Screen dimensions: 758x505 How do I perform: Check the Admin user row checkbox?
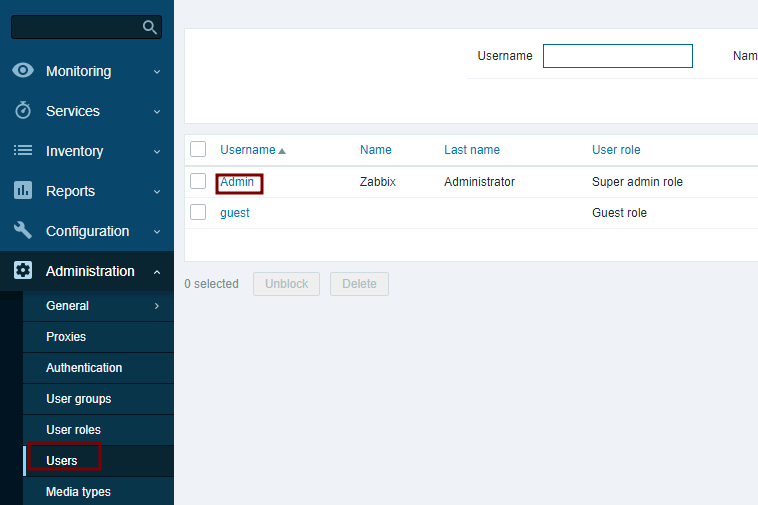pos(198,181)
